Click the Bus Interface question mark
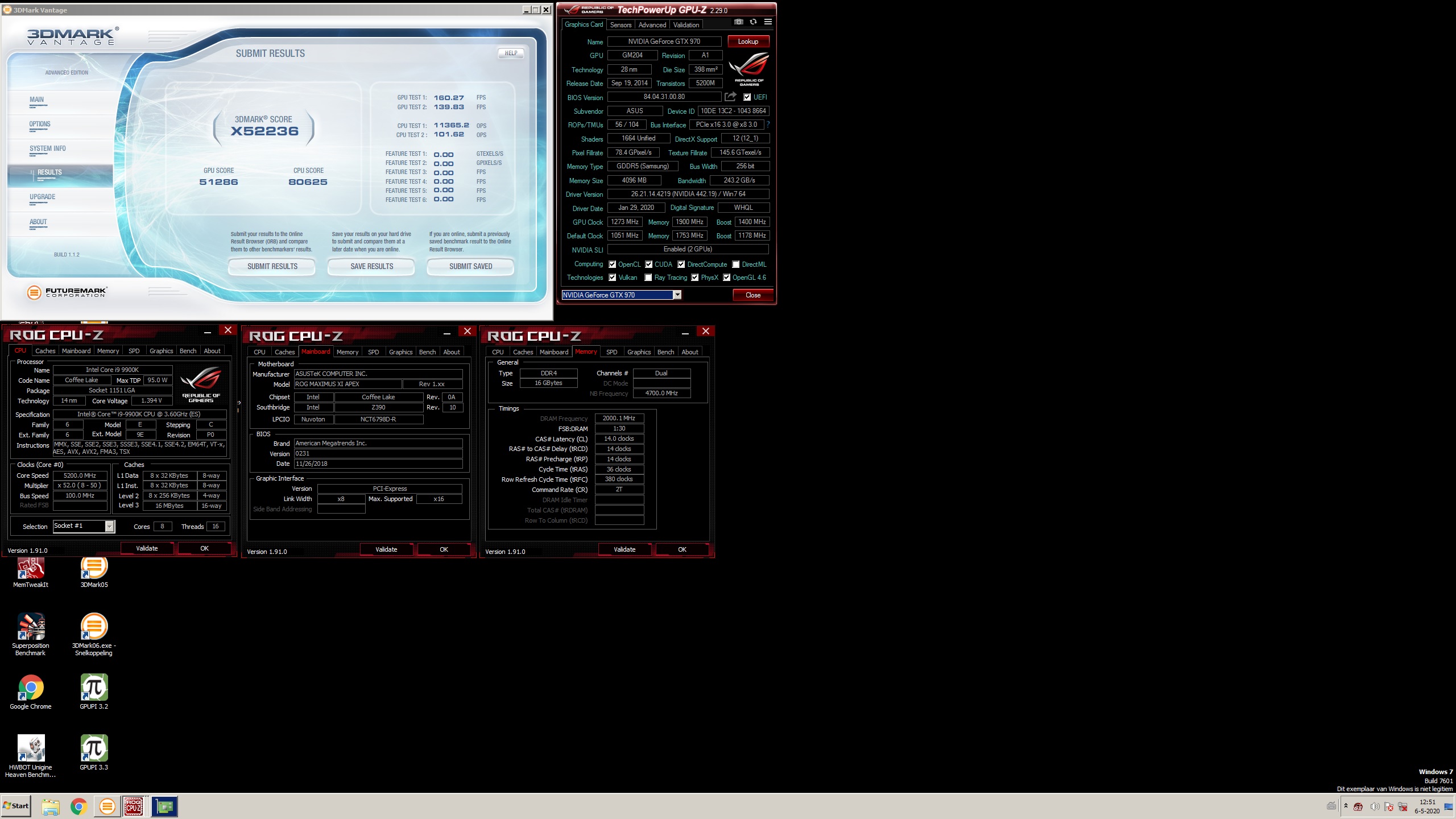 [768, 125]
